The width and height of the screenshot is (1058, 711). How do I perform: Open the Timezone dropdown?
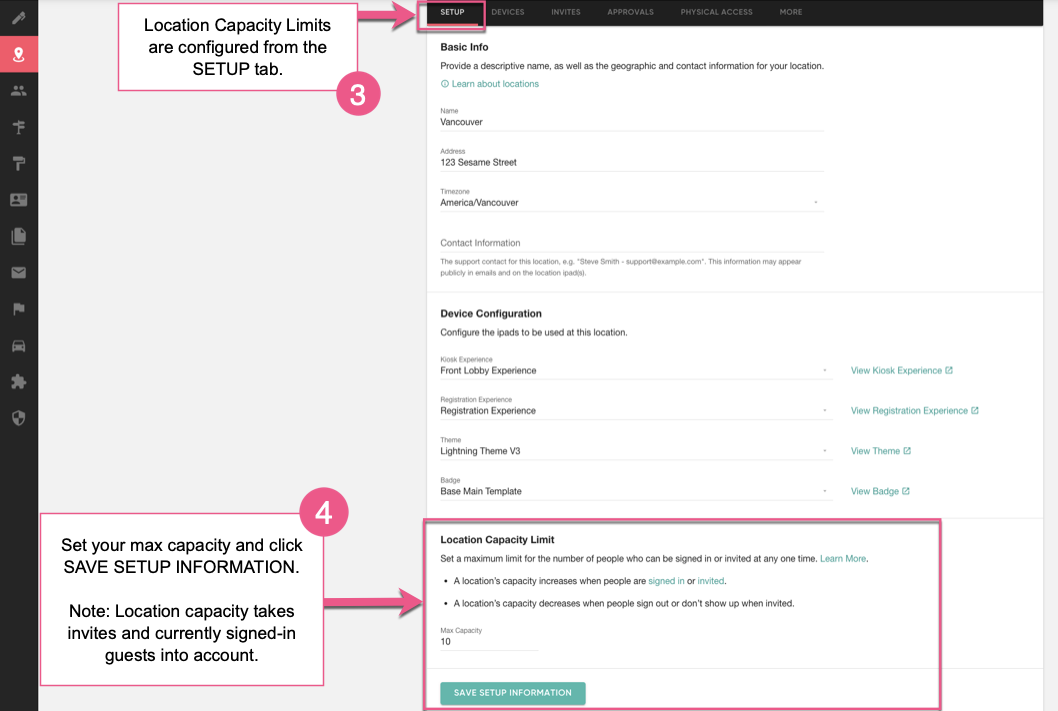coord(817,200)
